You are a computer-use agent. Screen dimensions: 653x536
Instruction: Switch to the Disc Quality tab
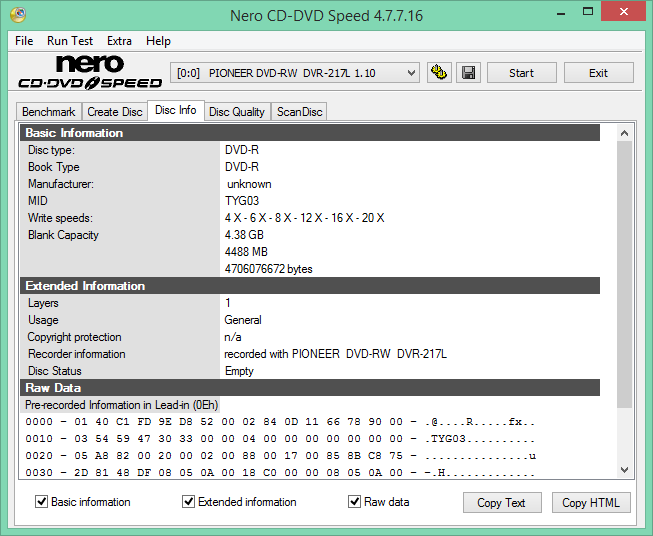pos(237,112)
